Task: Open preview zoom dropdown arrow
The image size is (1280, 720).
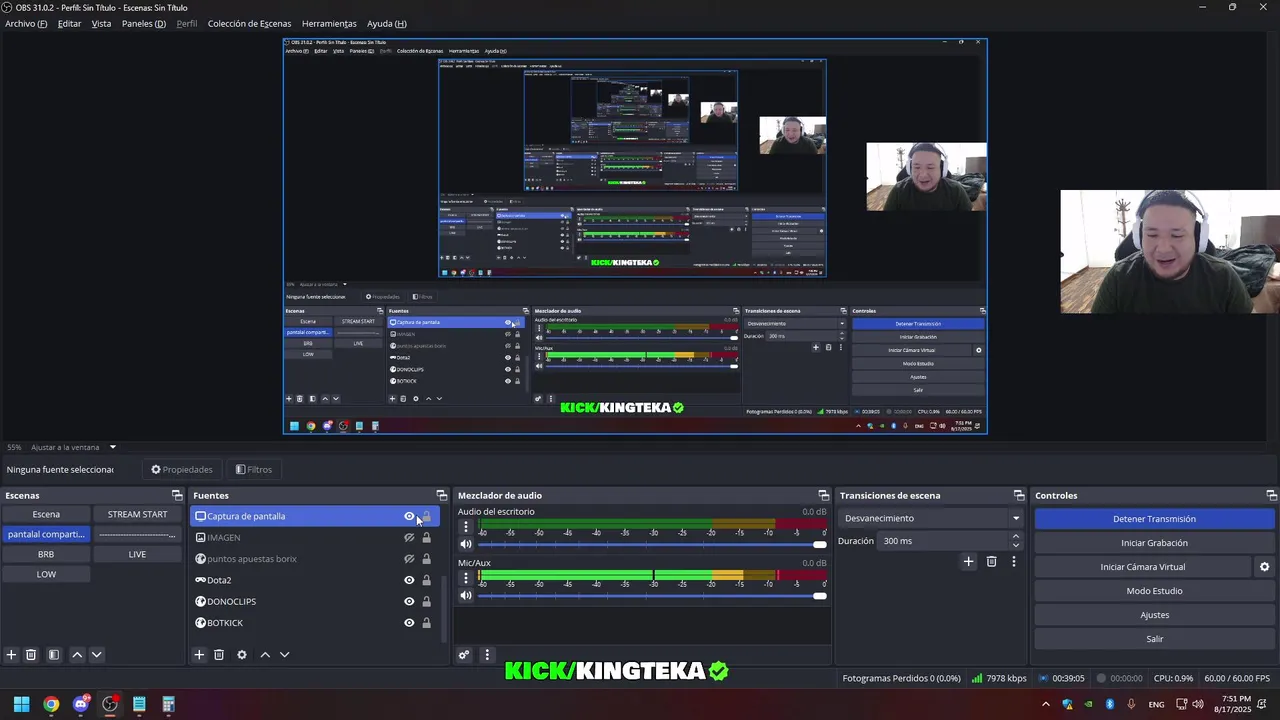Action: [113, 447]
